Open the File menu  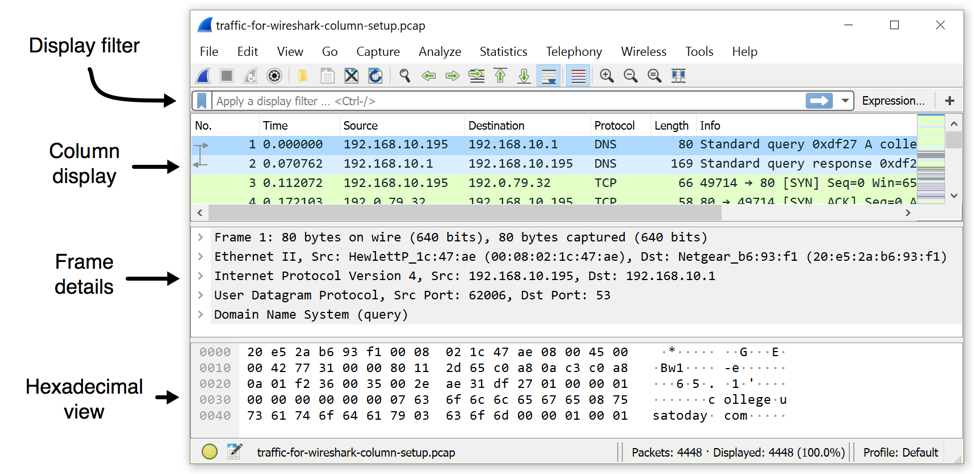pyautogui.click(x=209, y=52)
